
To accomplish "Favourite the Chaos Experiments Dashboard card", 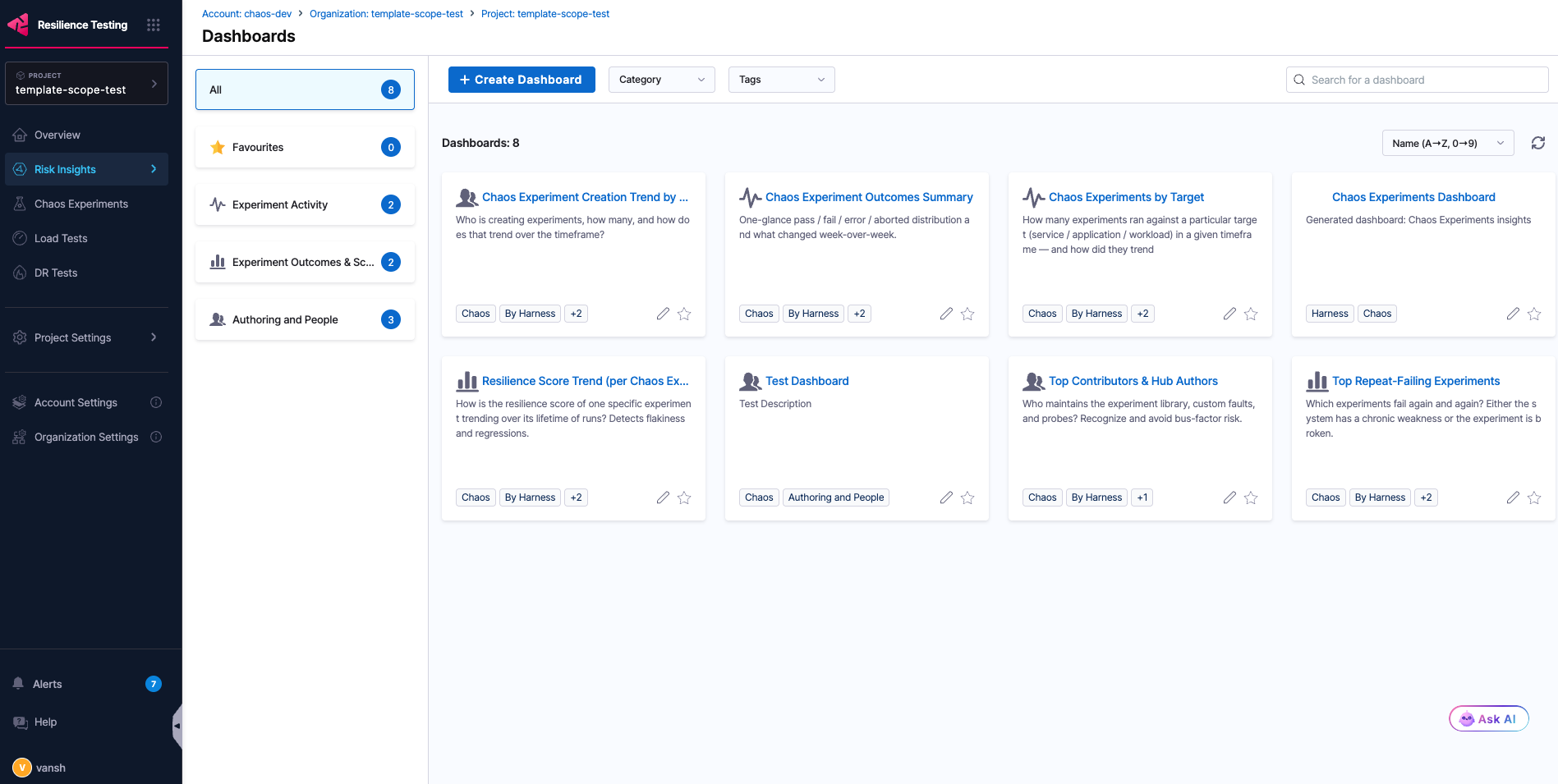I will [1534, 314].
